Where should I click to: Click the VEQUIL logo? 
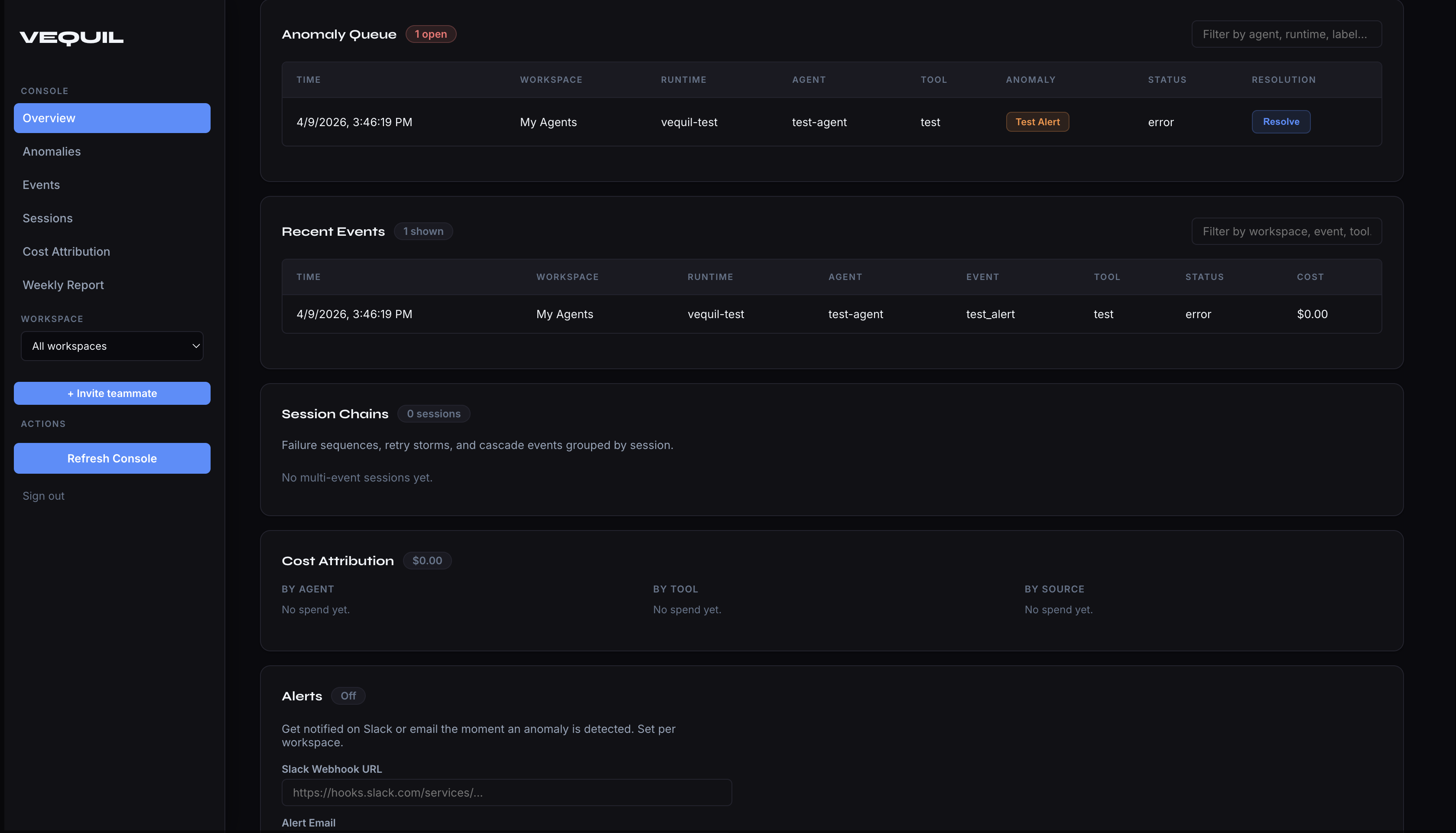(71, 38)
